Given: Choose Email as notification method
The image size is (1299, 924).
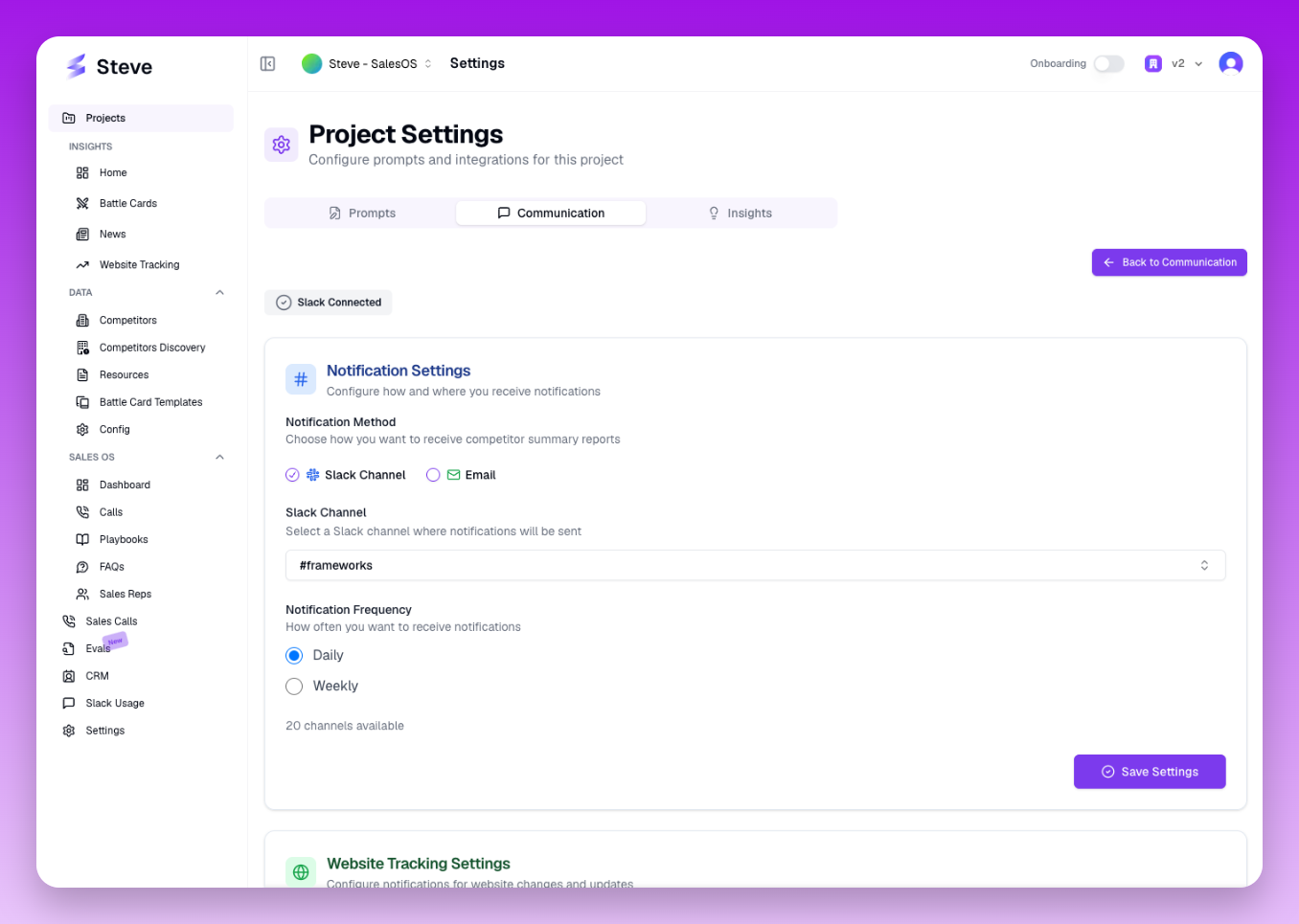Looking at the screenshot, I should [x=433, y=475].
